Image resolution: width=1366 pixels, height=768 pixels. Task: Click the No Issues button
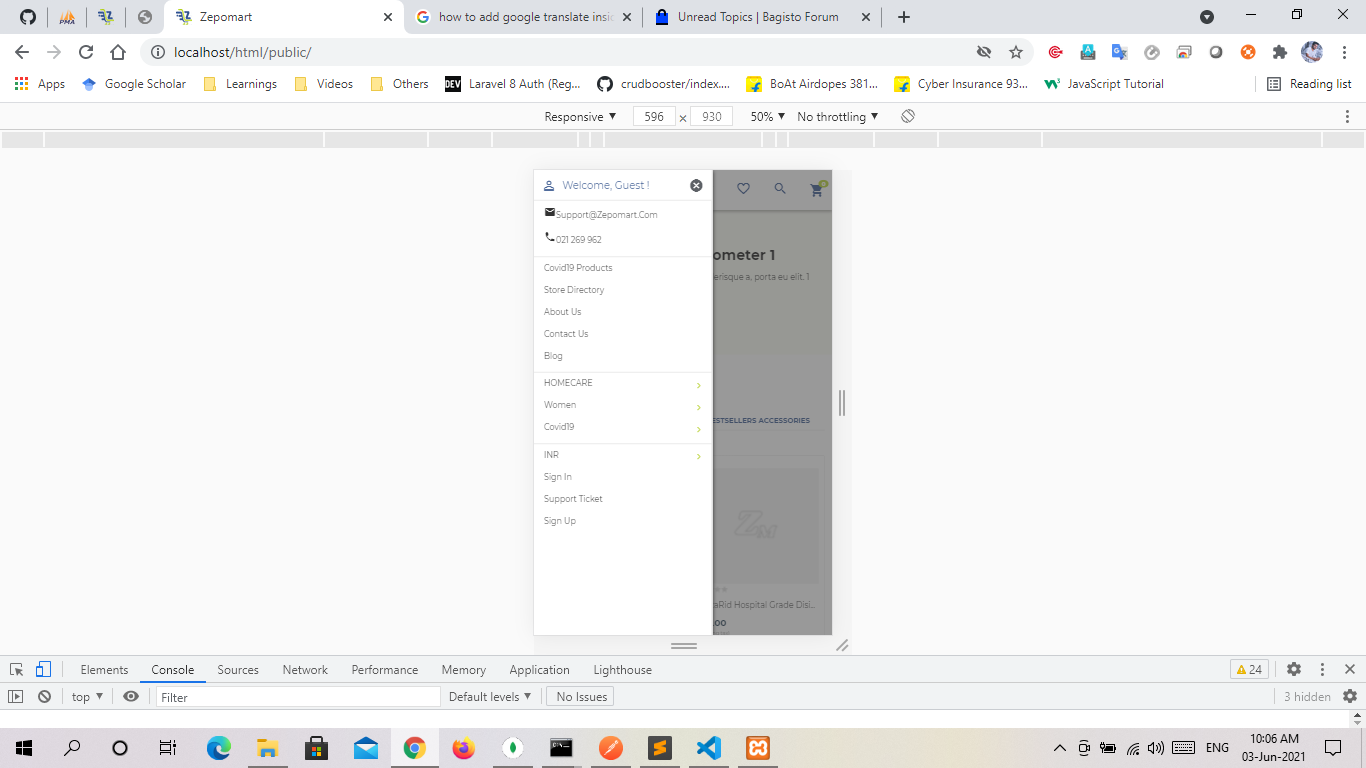(x=581, y=697)
